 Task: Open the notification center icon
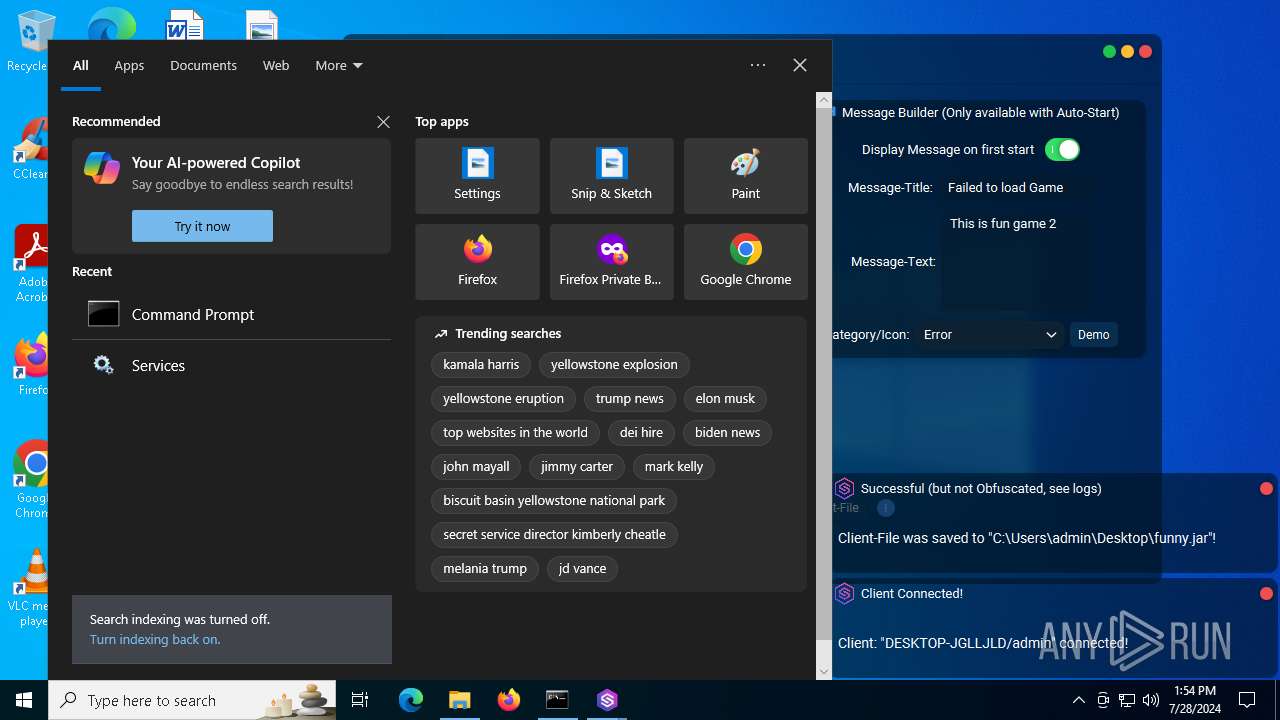tap(1247, 700)
